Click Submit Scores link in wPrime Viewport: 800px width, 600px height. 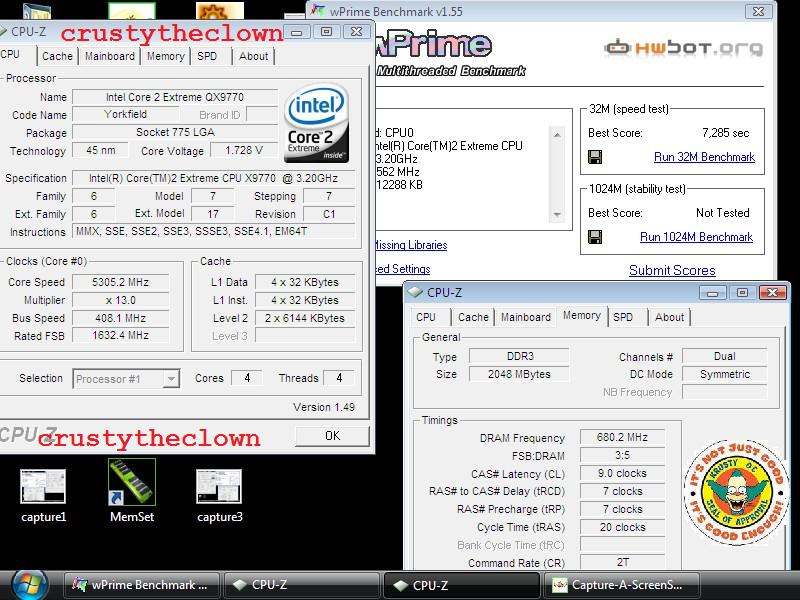pos(672,270)
